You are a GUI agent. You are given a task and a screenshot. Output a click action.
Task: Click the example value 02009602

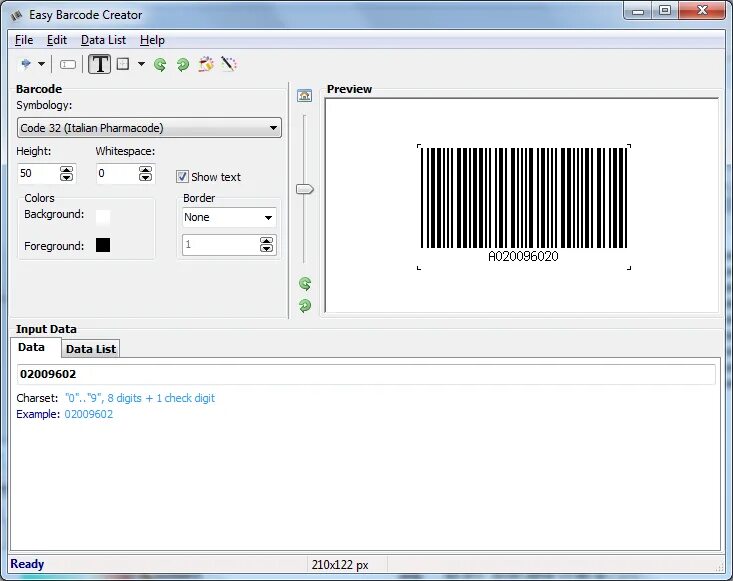coord(89,414)
